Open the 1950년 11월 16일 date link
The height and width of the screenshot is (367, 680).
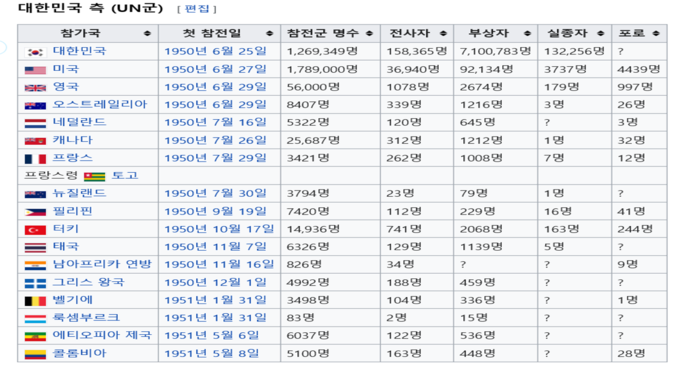(219, 264)
